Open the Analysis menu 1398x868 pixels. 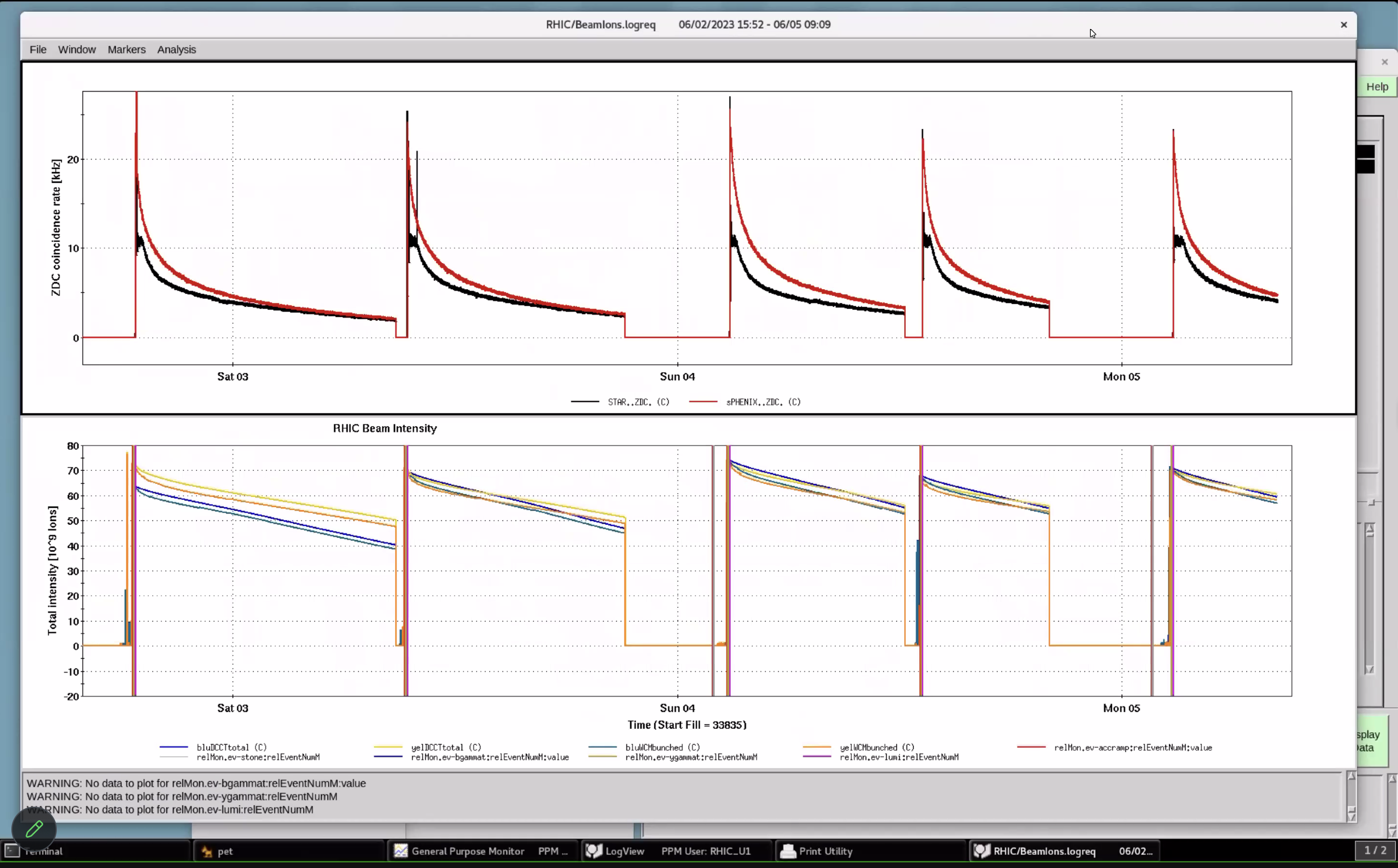pyautogui.click(x=176, y=49)
